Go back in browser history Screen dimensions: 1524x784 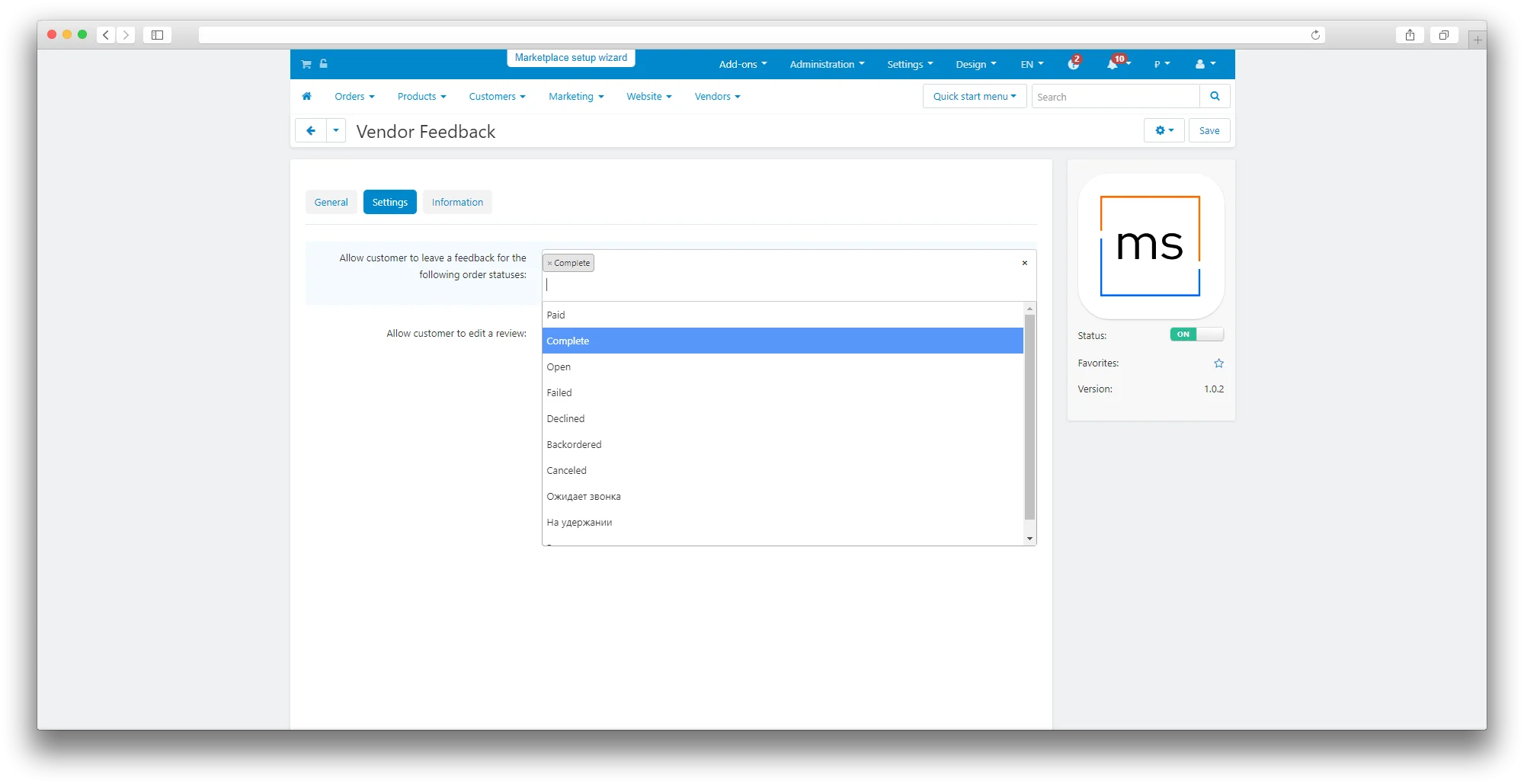(x=106, y=35)
